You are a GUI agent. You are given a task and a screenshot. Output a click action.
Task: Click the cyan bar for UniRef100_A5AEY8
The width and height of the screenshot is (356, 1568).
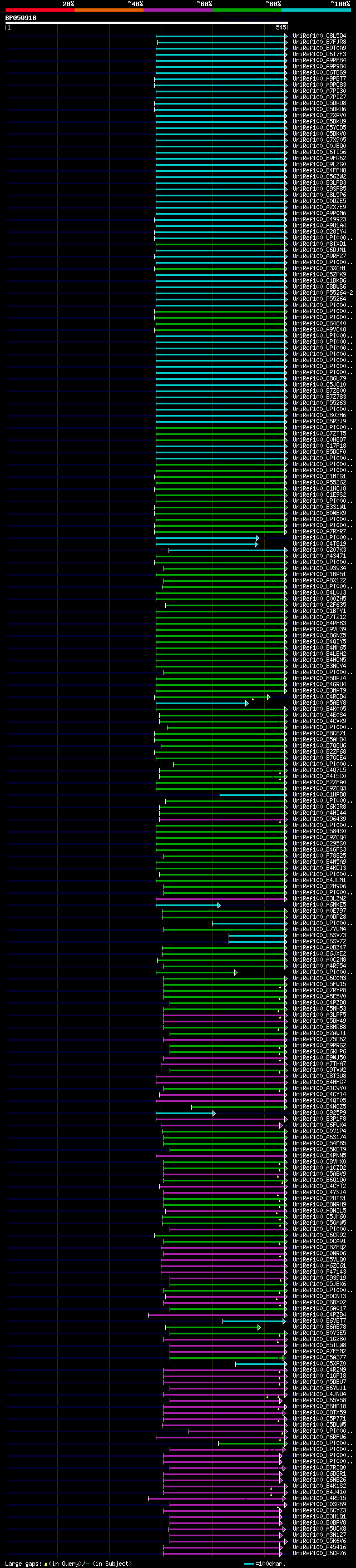[202, 703]
